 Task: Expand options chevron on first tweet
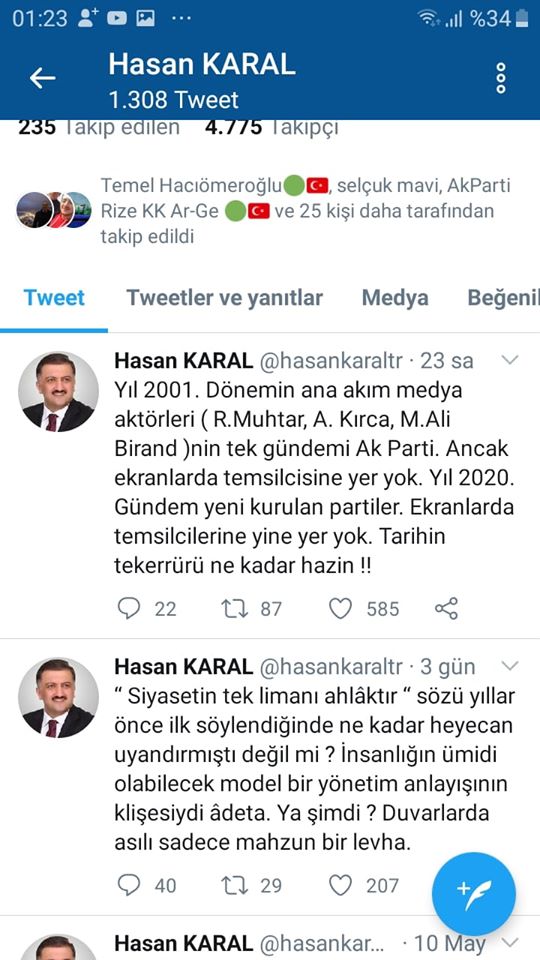click(510, 360)
